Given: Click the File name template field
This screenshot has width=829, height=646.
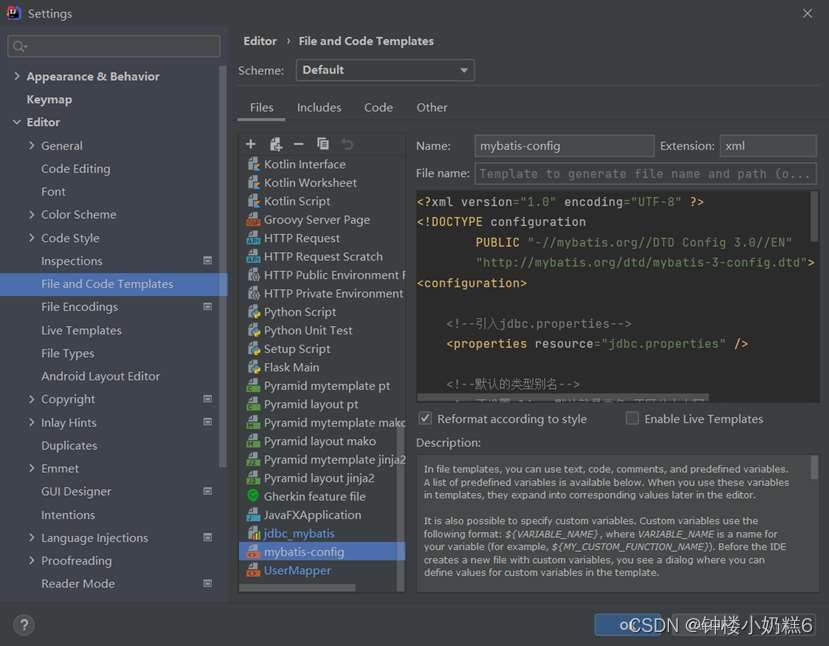Looking at the screenshot, I should pos(646,174).
